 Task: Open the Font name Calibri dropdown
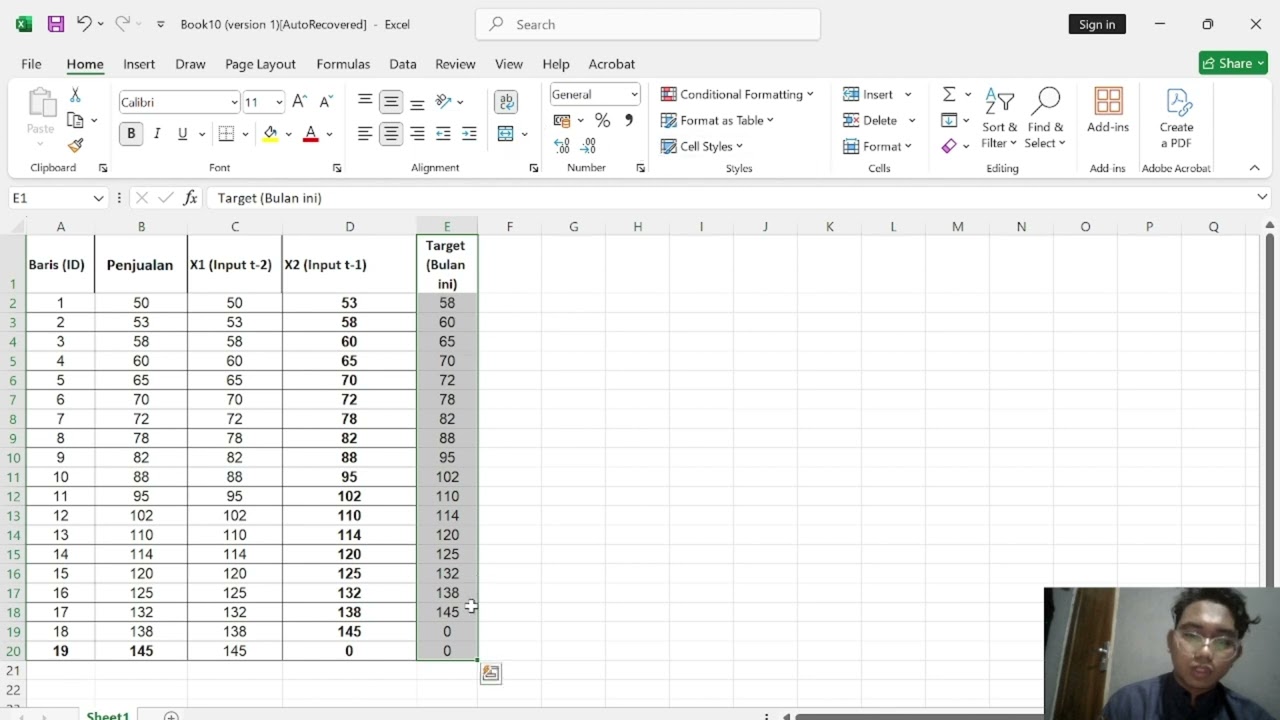[235, 102]
